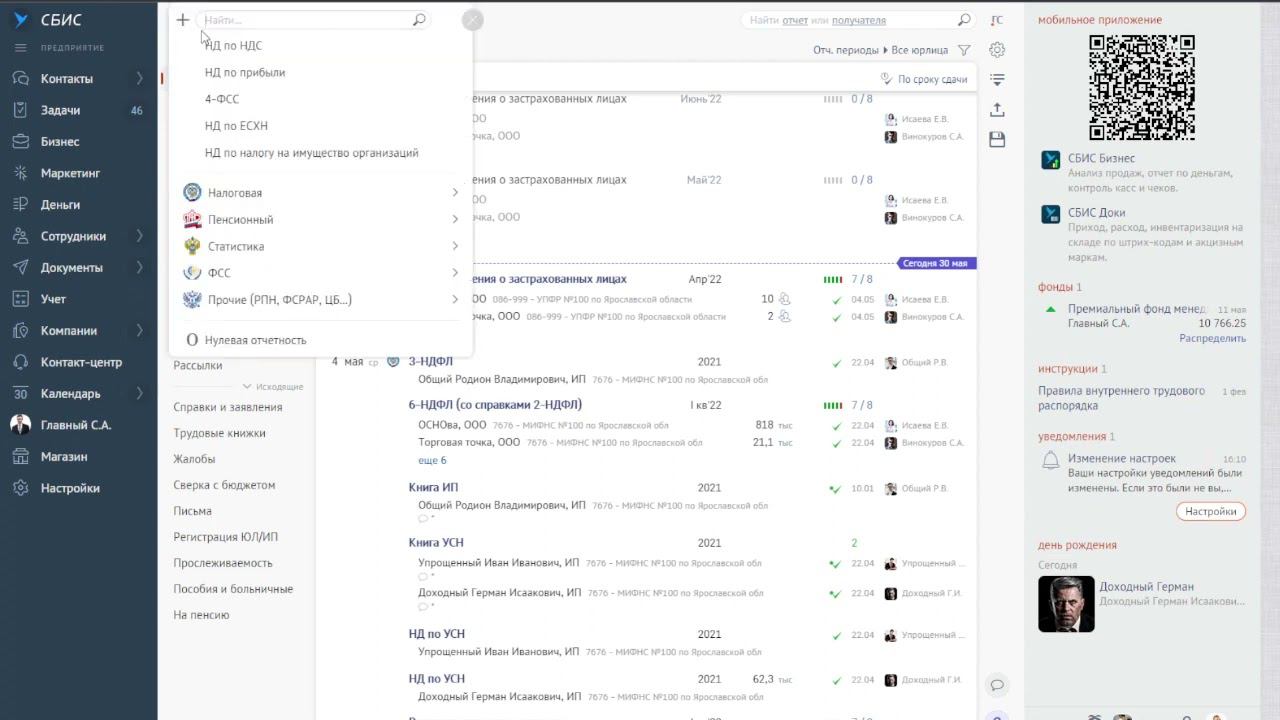The width and height of the screenshot is (1280, 720).
Task: Click the SBIS bird logo icon
Action: click(x=21, y=20)
